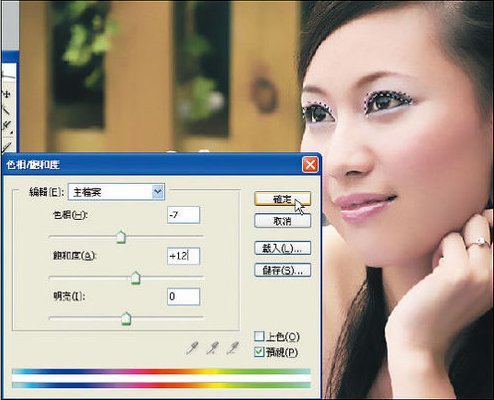Enable the 上色(O) colorize checkbox
The height and width of the screenshot is (400, 494).
click(259, 336)
